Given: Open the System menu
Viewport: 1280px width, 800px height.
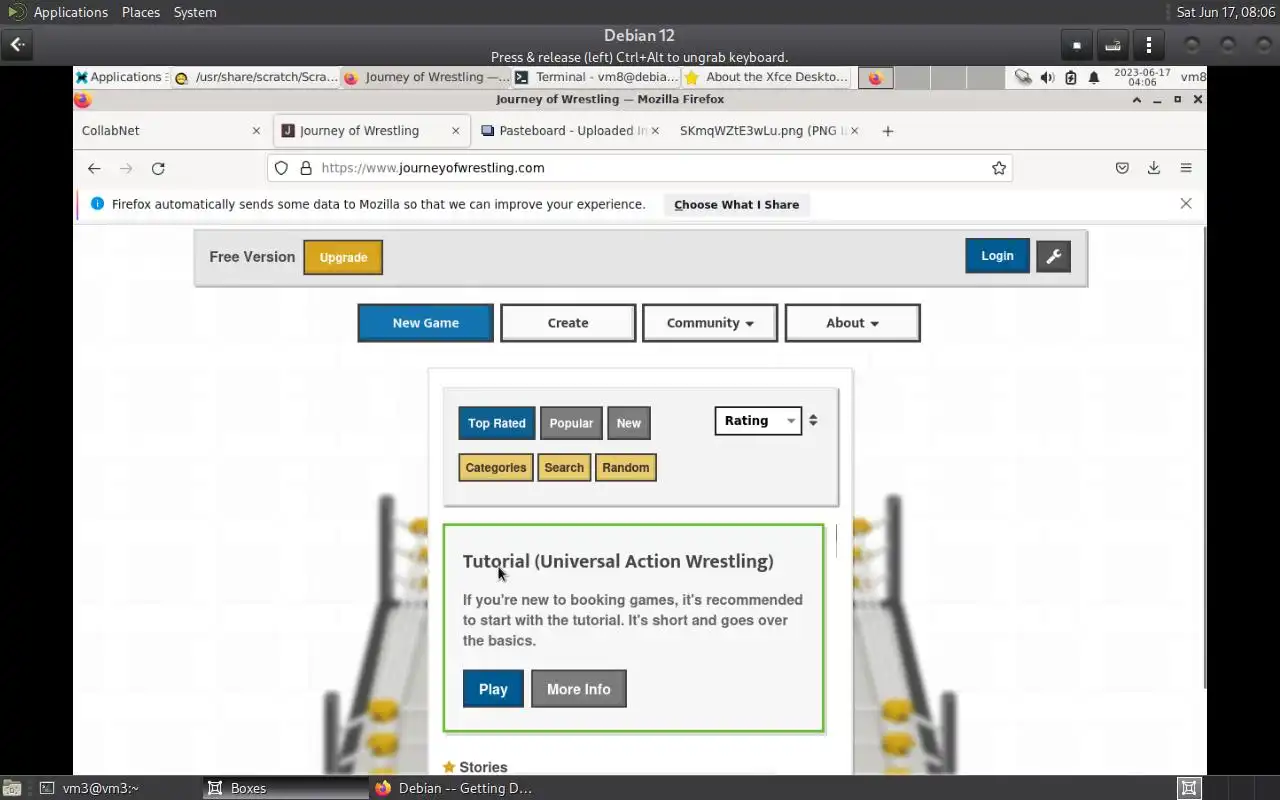Looking at the screenshot, I should pyautogui.click(x=195, y=12).
